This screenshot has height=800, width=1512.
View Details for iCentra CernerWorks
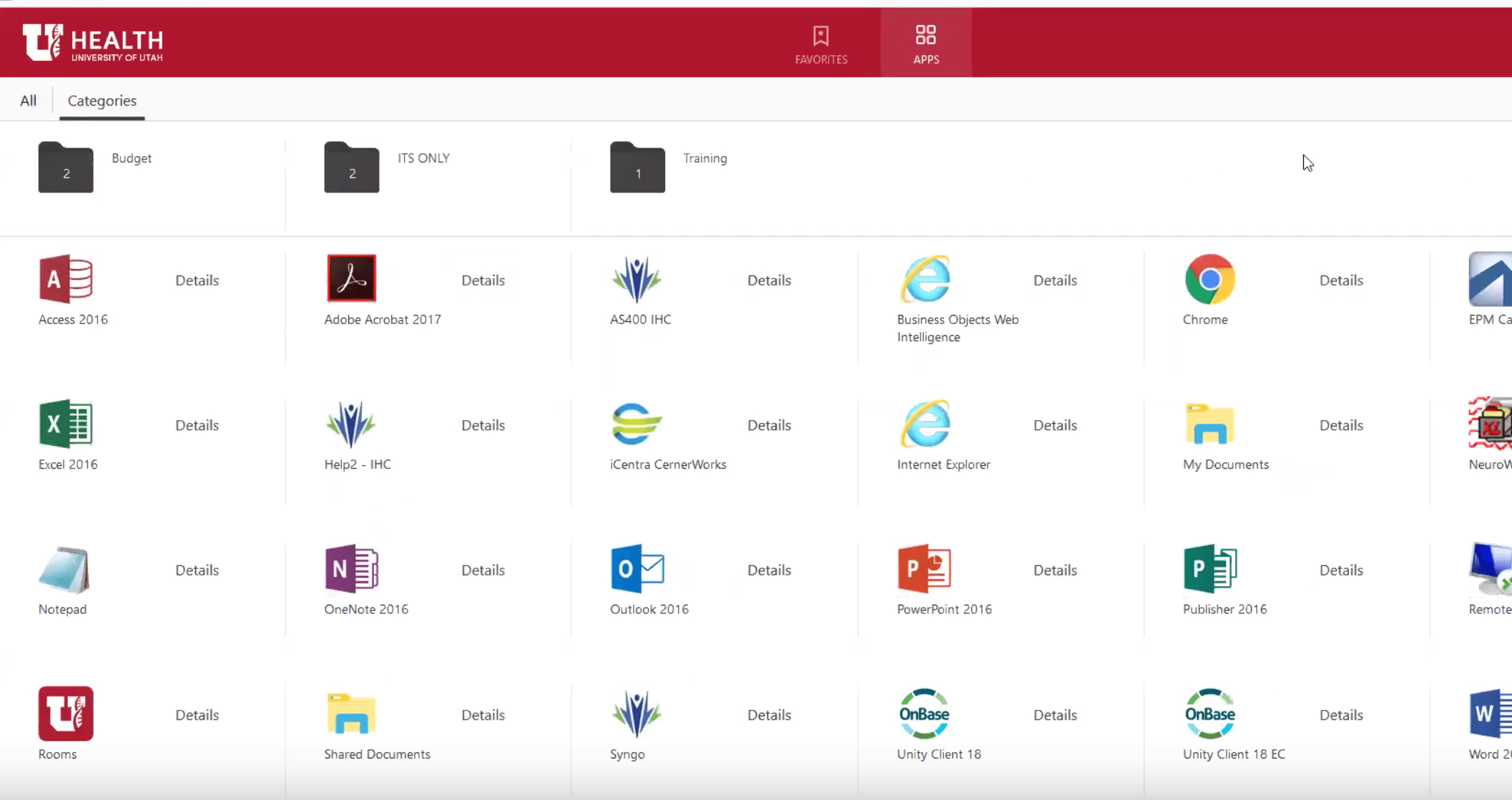coord(770,426)
